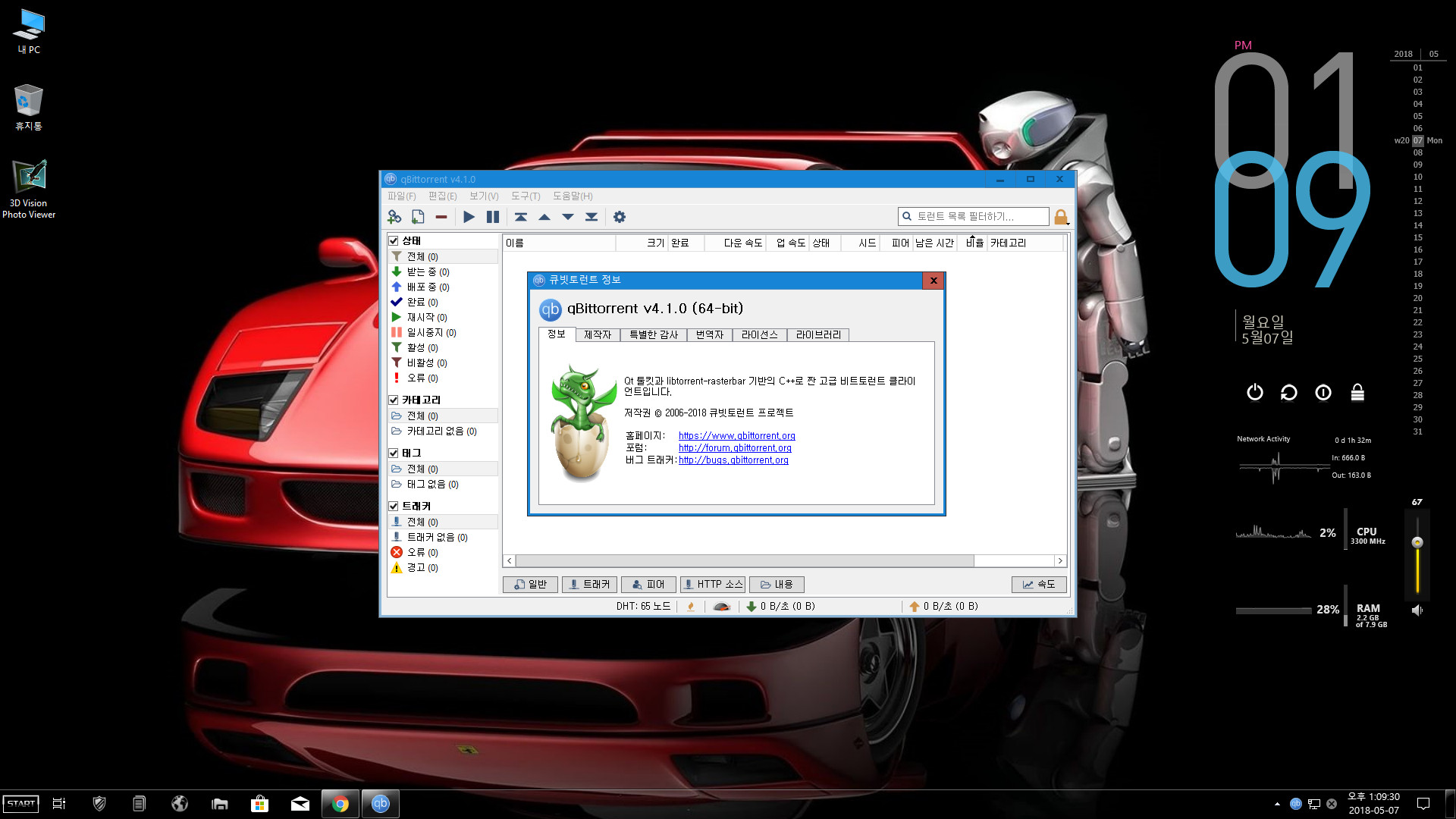Click horizontal scrollbar right arrow
The image size is (1456, 819).
click(1060, 561)
